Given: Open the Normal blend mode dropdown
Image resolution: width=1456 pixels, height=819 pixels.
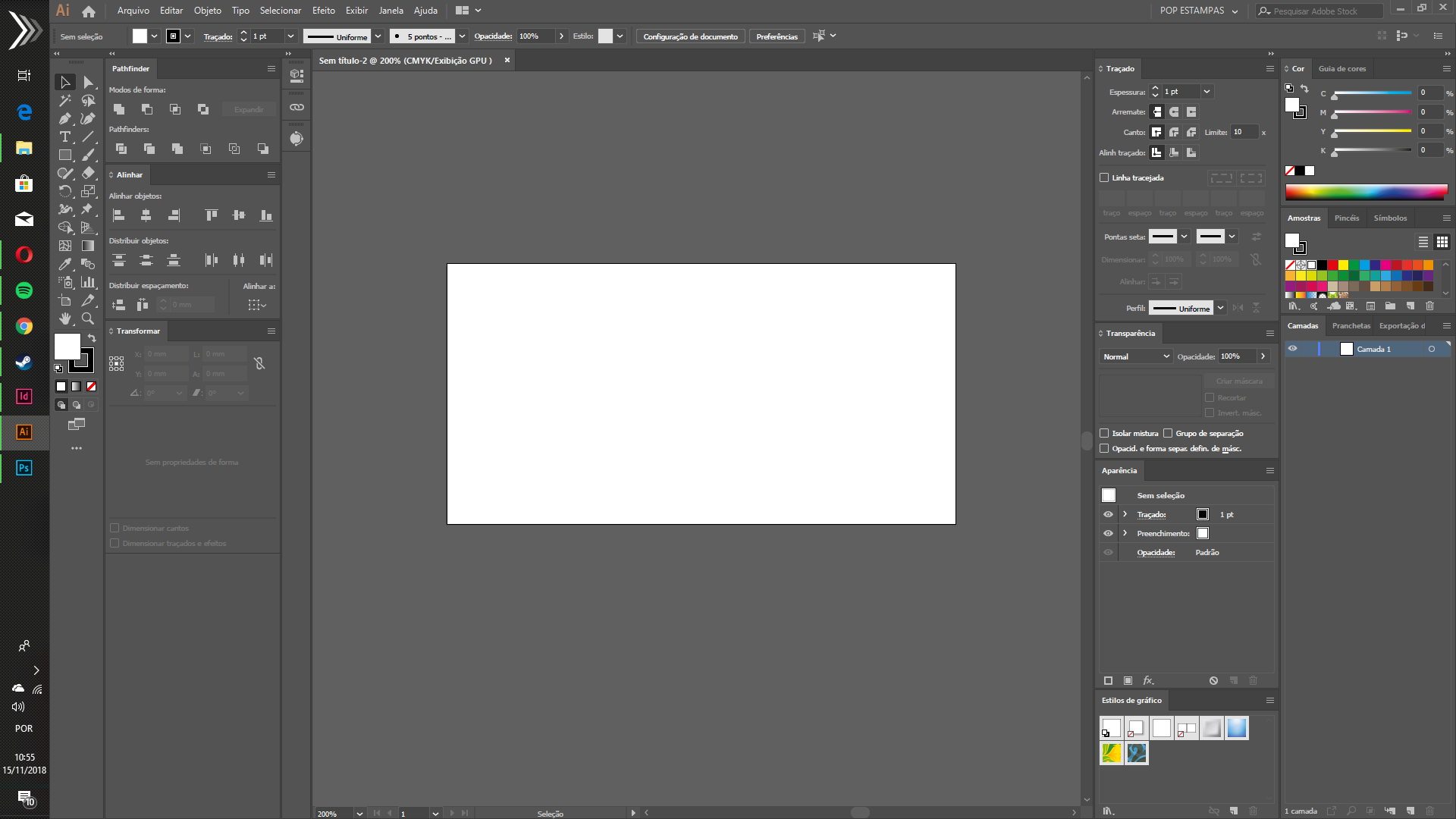Looking at the screenshot, I should click(1136, 356).
